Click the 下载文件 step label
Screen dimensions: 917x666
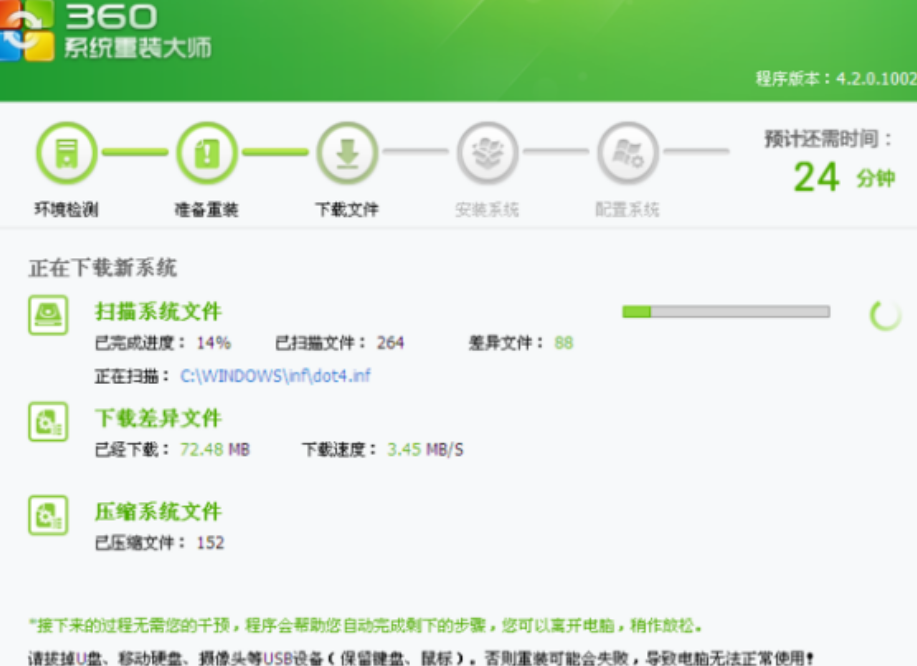[x=347, y=210]
